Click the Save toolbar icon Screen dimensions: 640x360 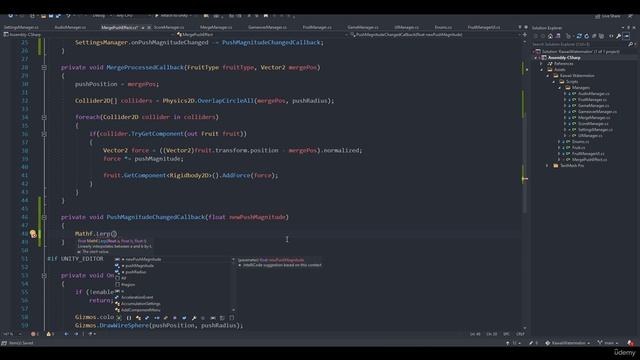[51, 16]
